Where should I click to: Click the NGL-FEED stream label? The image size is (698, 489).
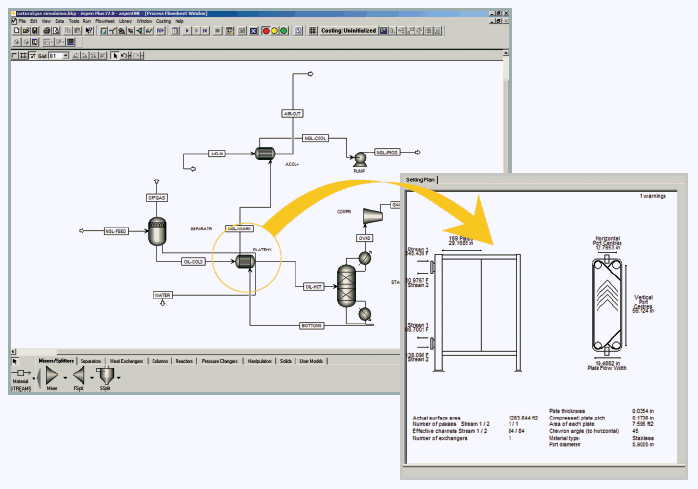tap(118, 231)
